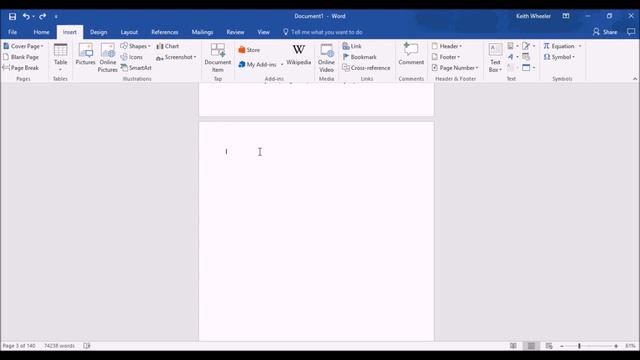Click the WordArt icon in Text group

510,57
